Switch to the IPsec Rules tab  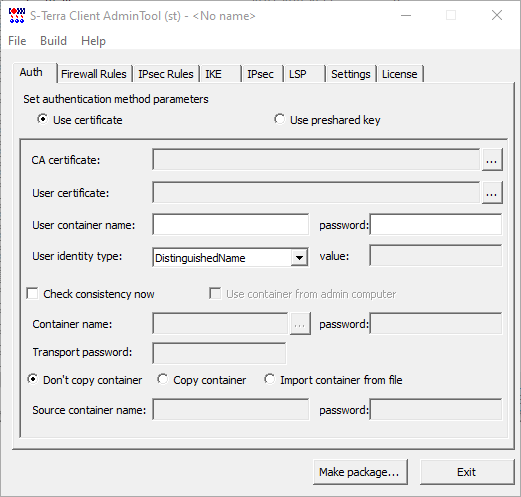click(x=166, y=74)
